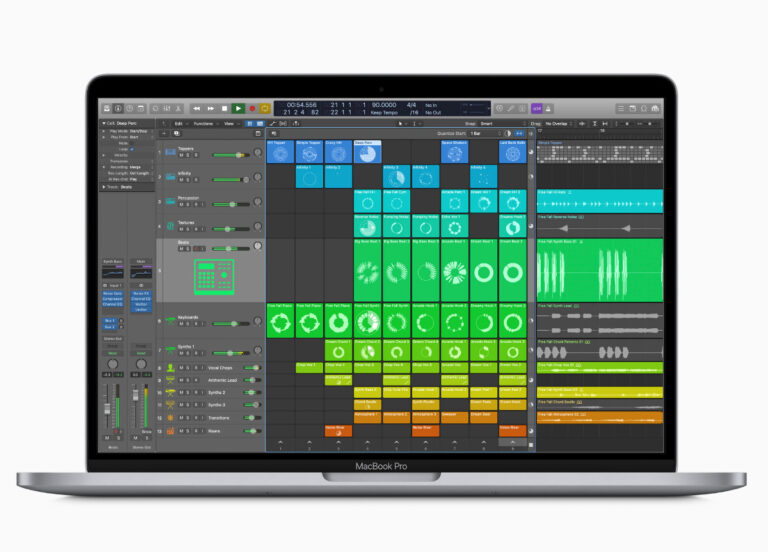Select the Transitions track icon
Viewport: 768px width, 552px height.
coord(170,417)
